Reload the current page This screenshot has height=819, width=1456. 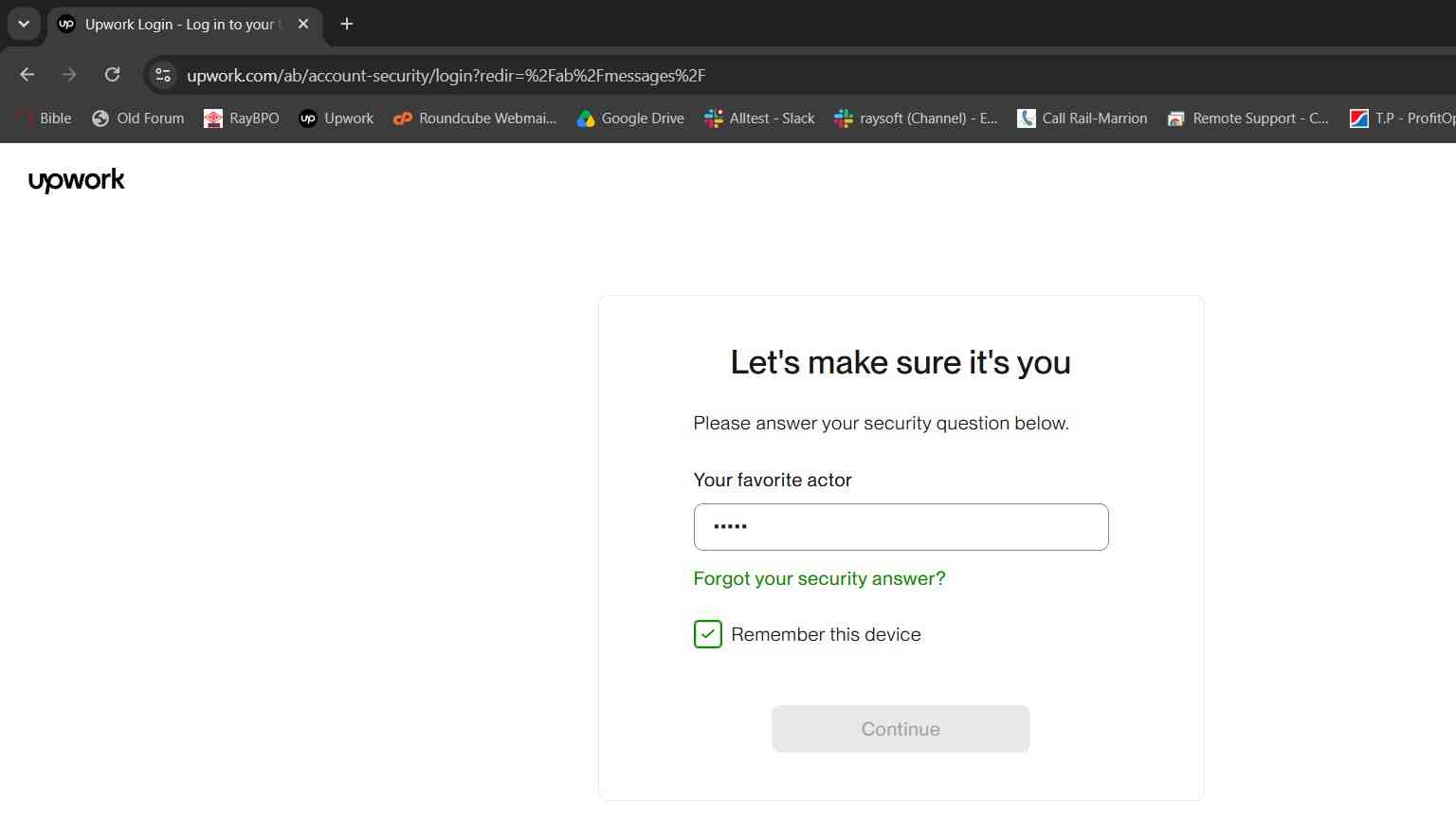point(112,75)
